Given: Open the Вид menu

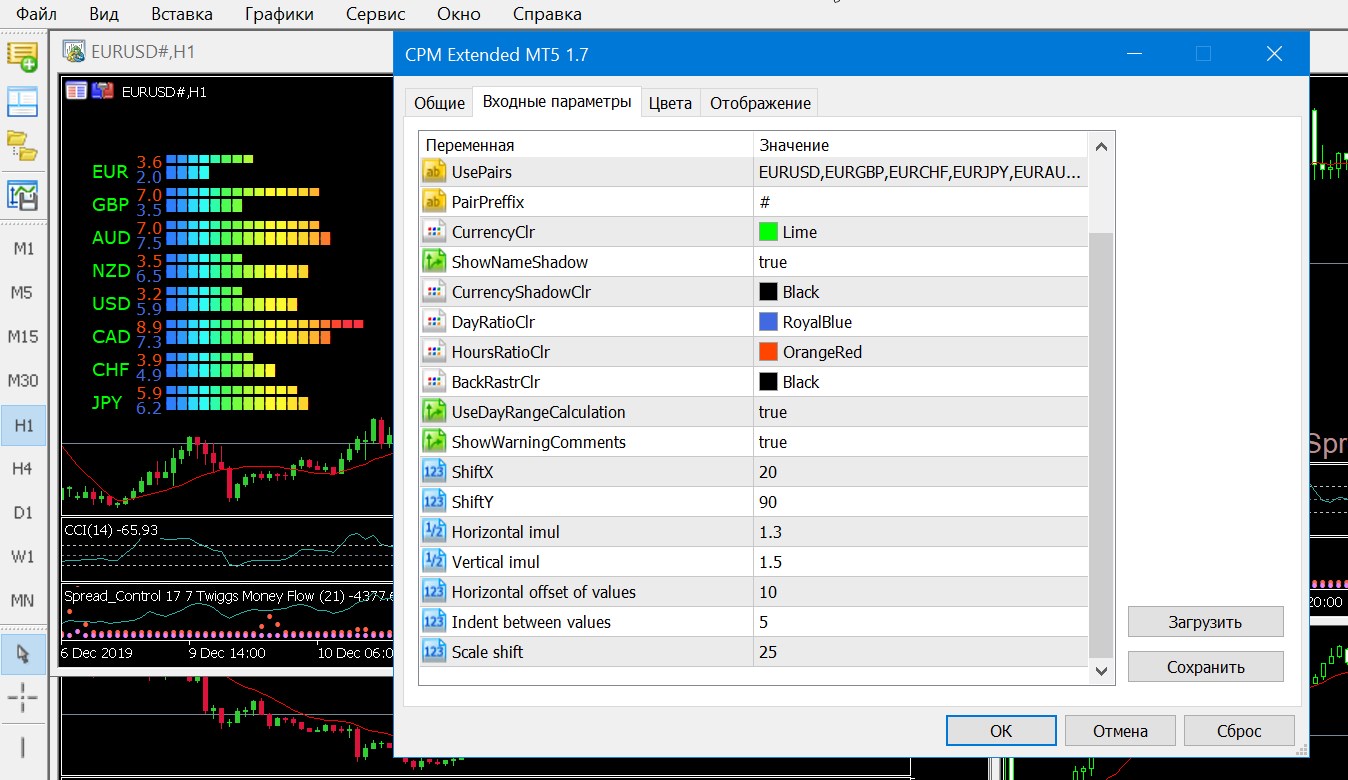Looking at the screenshot, I should pos(103,14).
